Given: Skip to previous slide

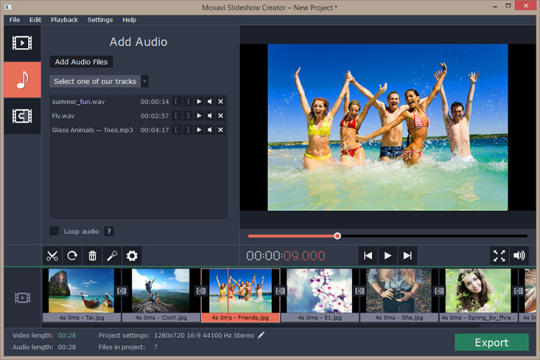Looking at the screenshot, I should coord(368,256).
